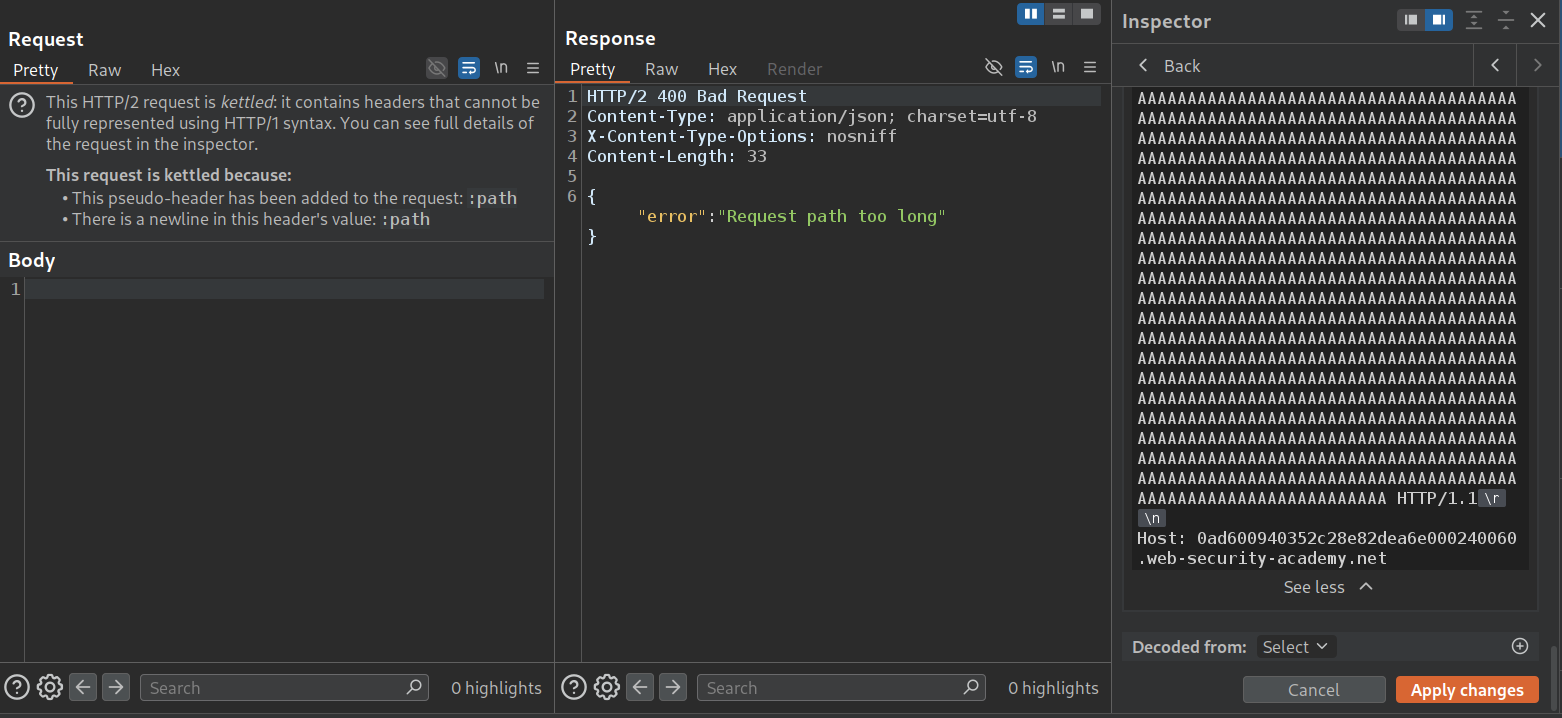Screen dimensions: 1562x718
Task: Open the Decoded from Select dropdown
Action: tap(1295, 647)
